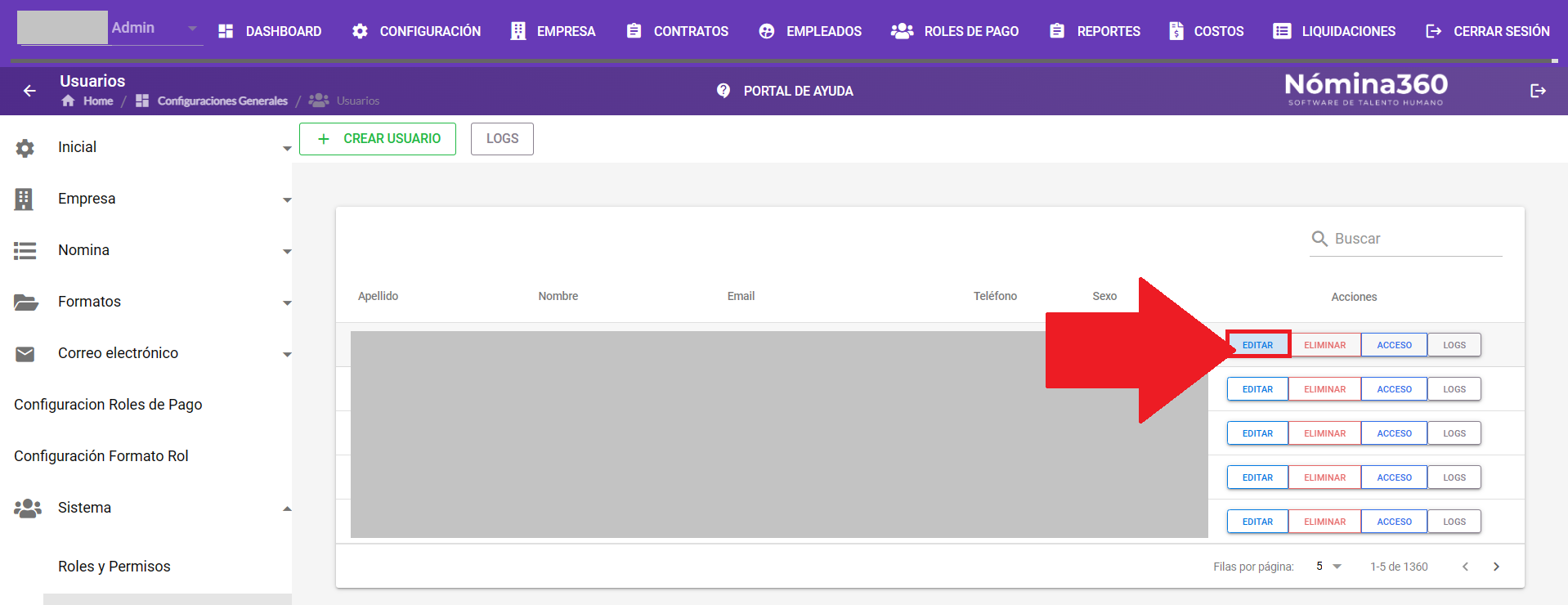Click the Reportes clipboard icon
Image resolution: width=1568 pixels, height=605 pixels.
(x=1057, y=31)
